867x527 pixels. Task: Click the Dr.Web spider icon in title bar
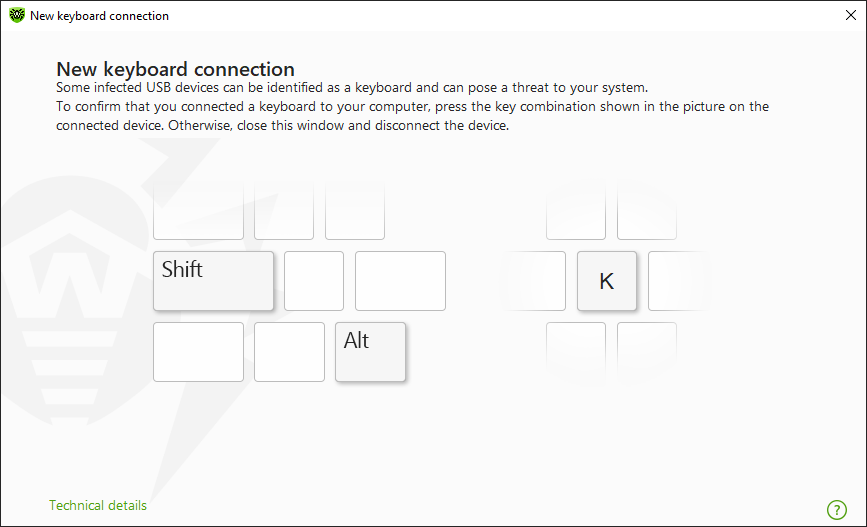(x=17, y=15)
